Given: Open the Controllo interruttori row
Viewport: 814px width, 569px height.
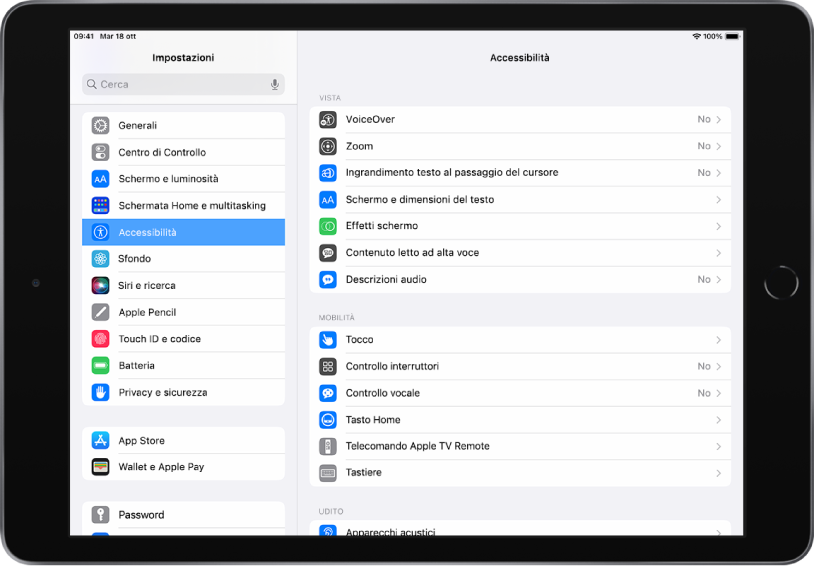Looking at the screenshot, I should 520,367.
